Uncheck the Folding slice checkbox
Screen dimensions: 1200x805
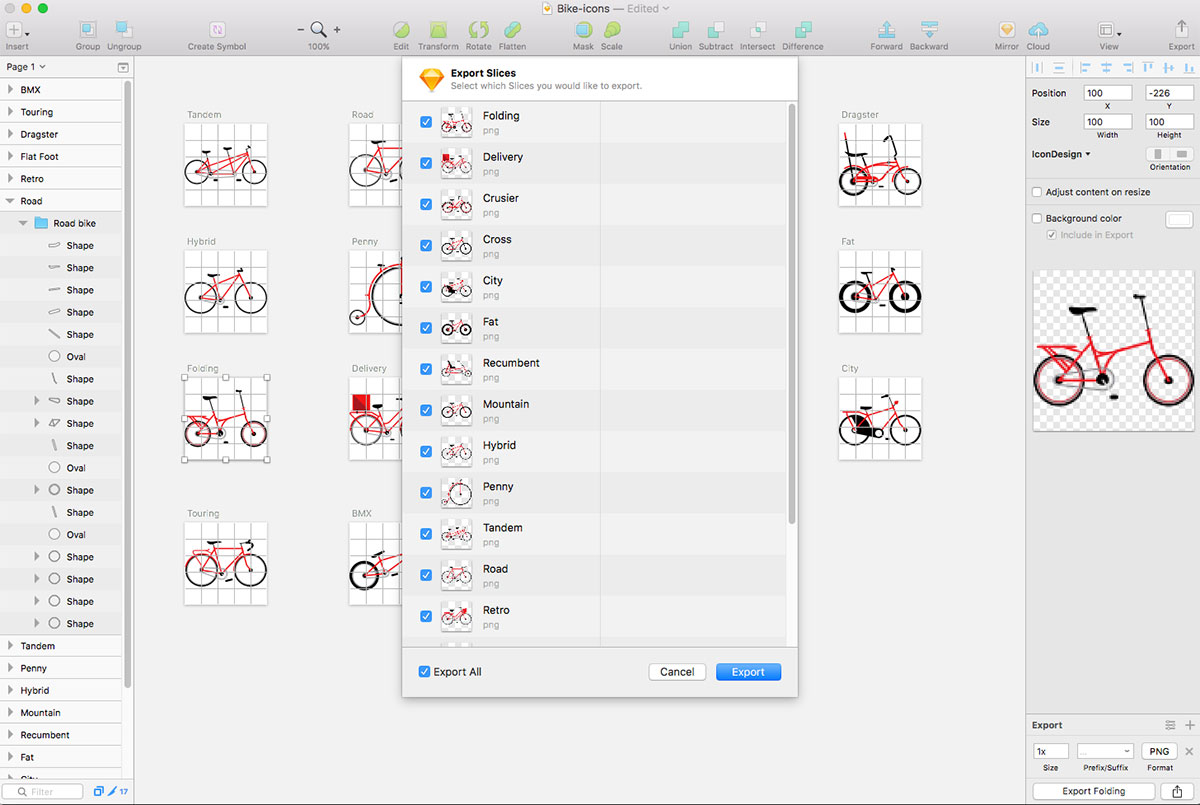click(426, 122)
